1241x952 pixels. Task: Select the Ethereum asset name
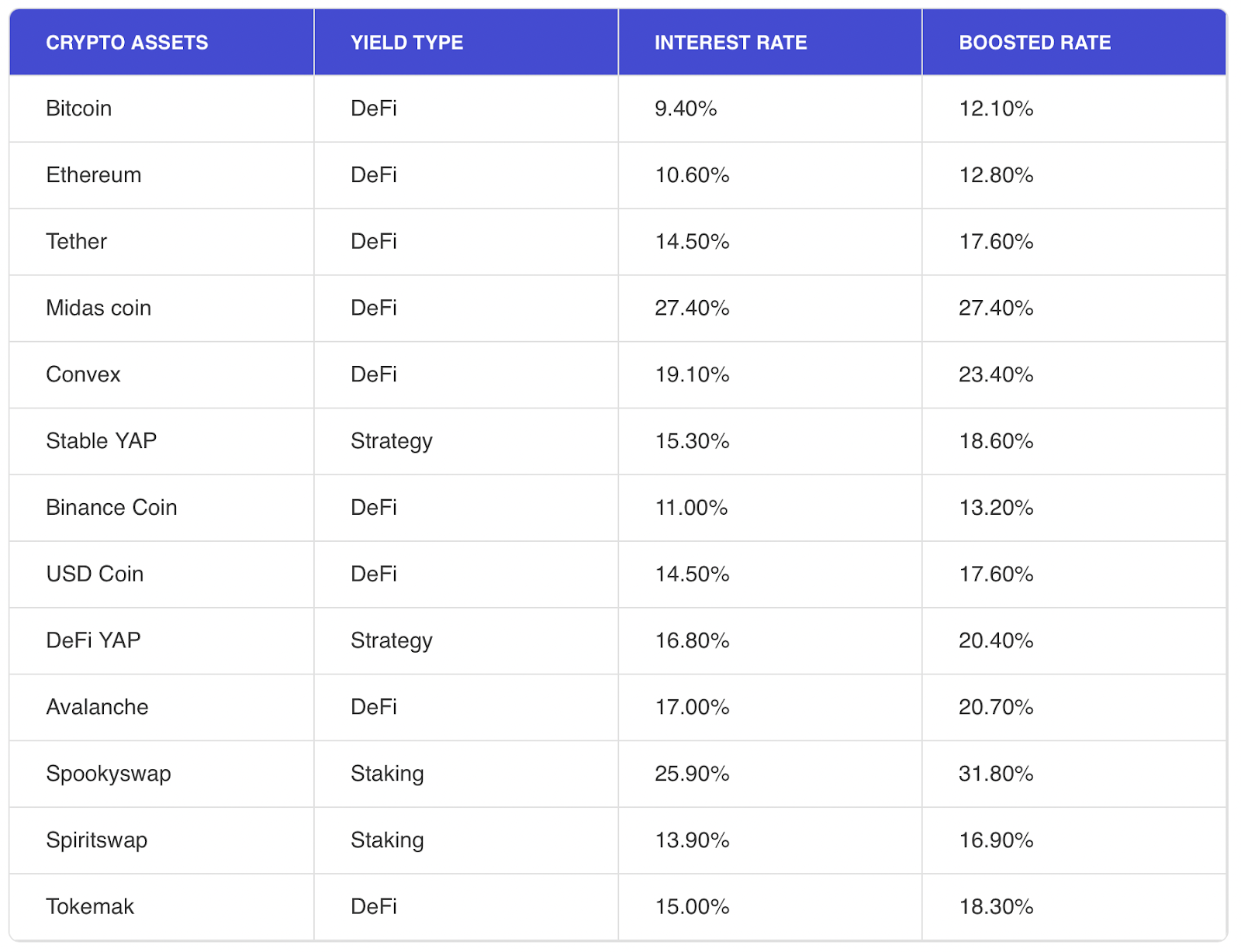pyautogui.click(x=94, y=175)
